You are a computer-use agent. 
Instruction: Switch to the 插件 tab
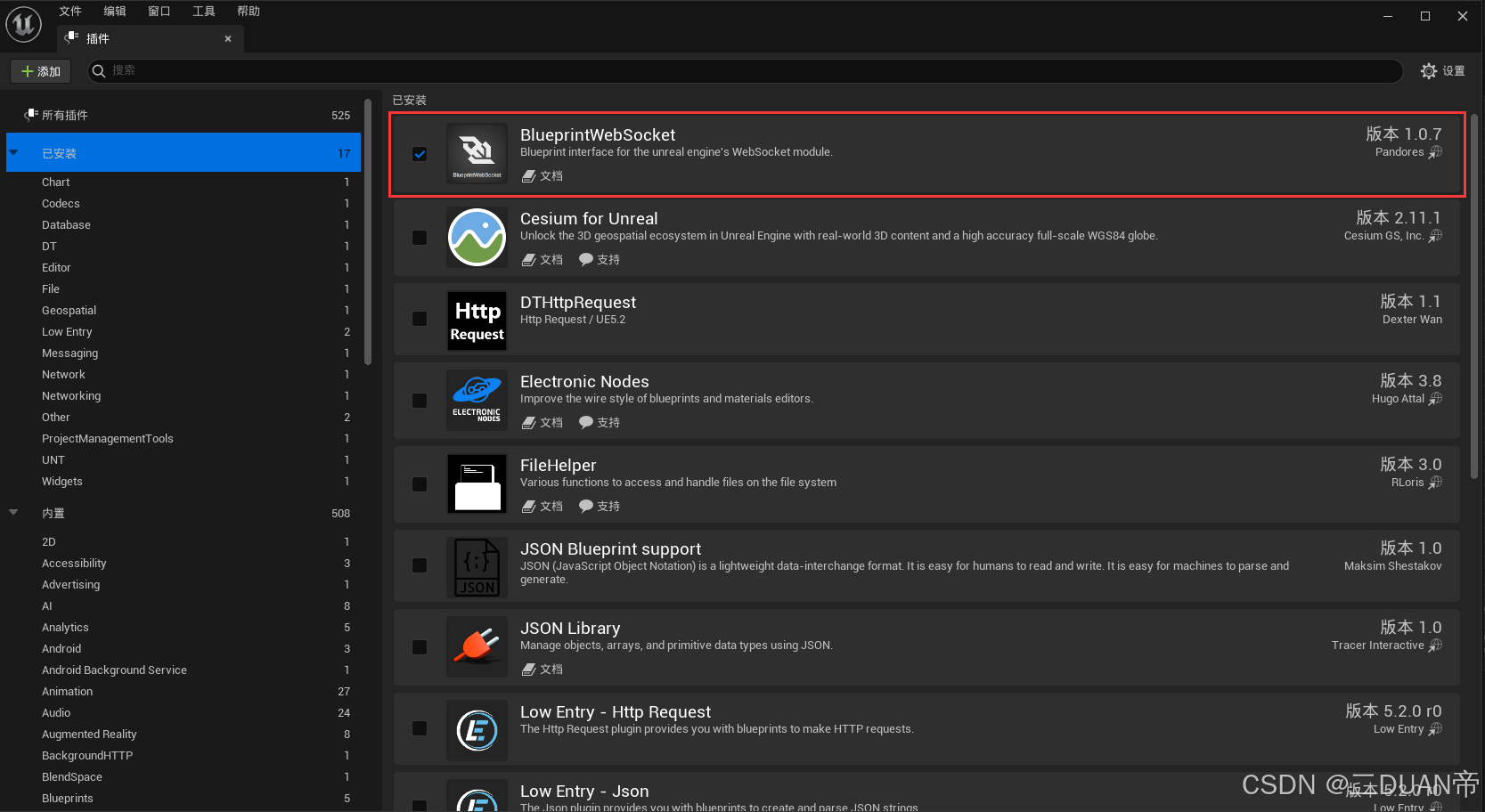[98, 38]
